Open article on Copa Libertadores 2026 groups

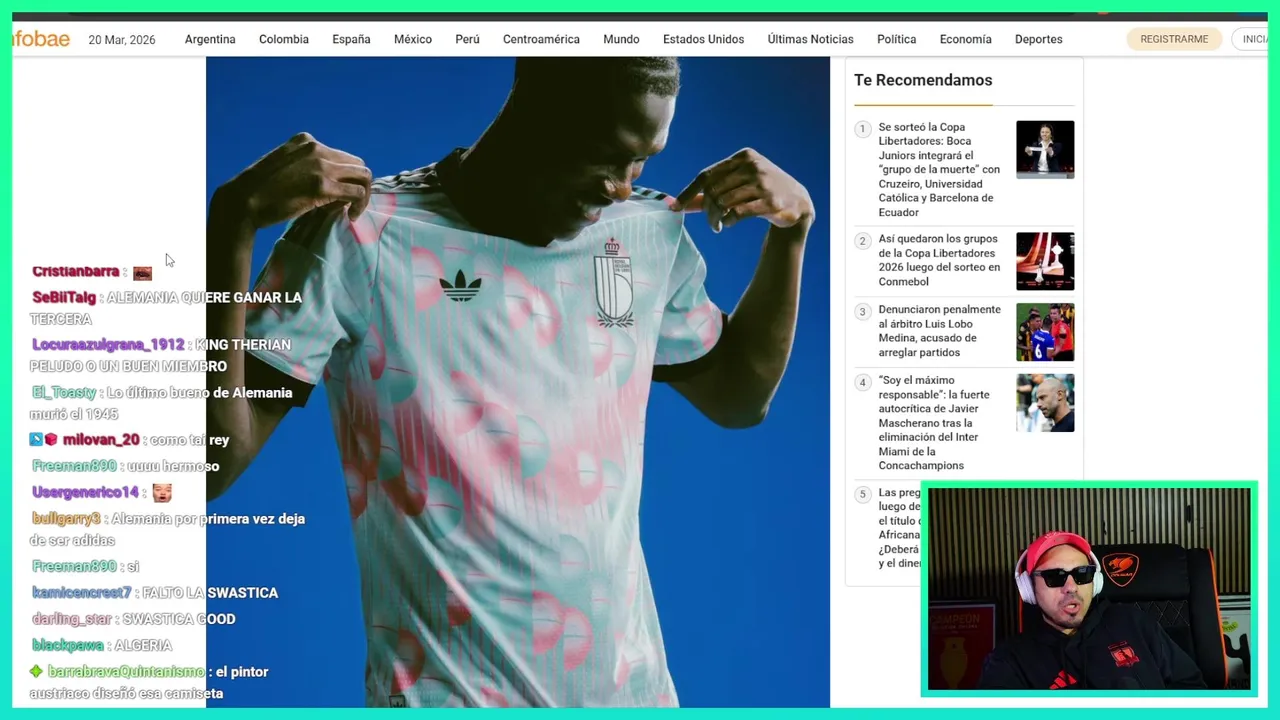pos(939,260)
